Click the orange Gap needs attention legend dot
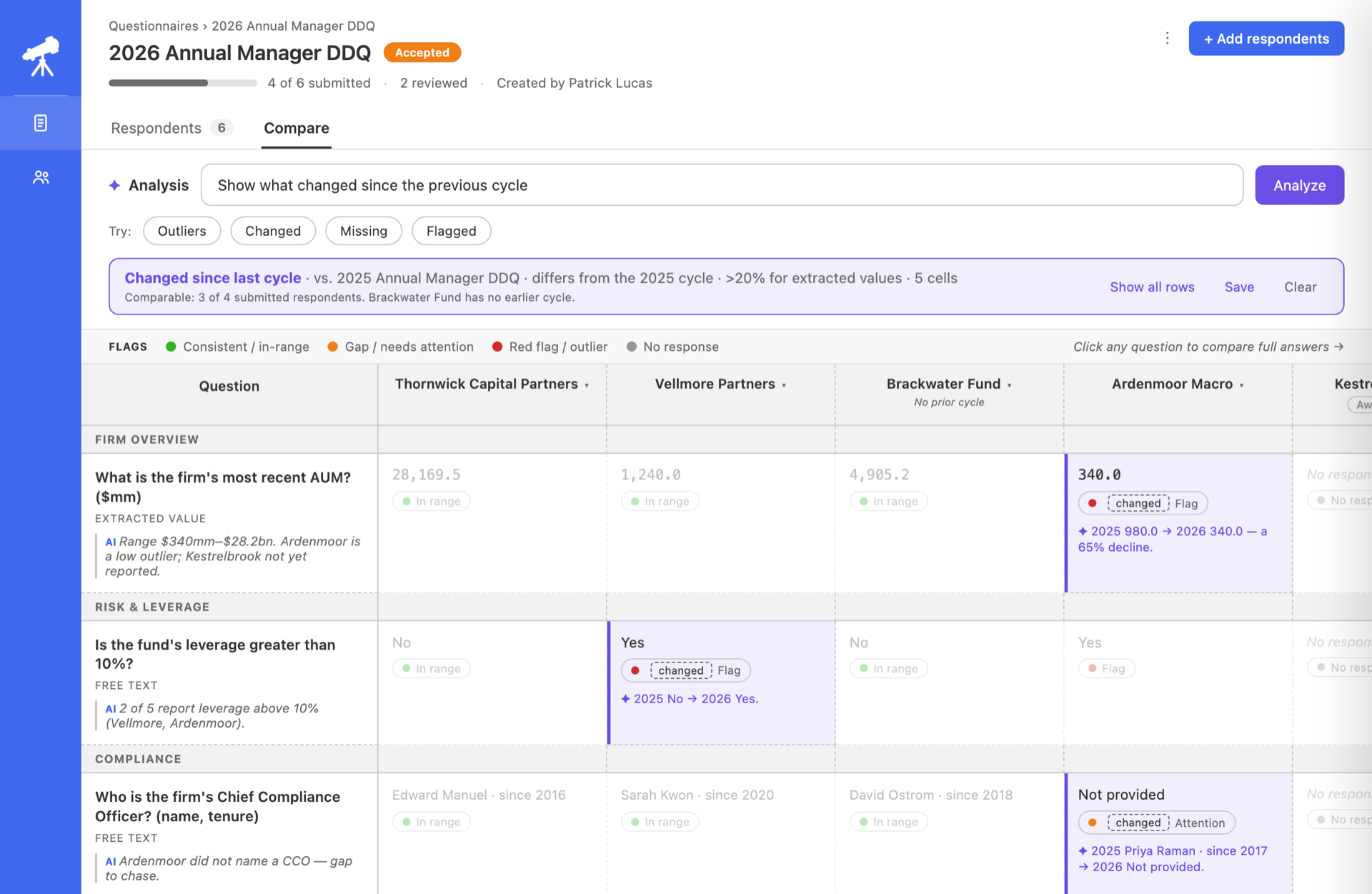1372x894 pixels. pos(332,347)
